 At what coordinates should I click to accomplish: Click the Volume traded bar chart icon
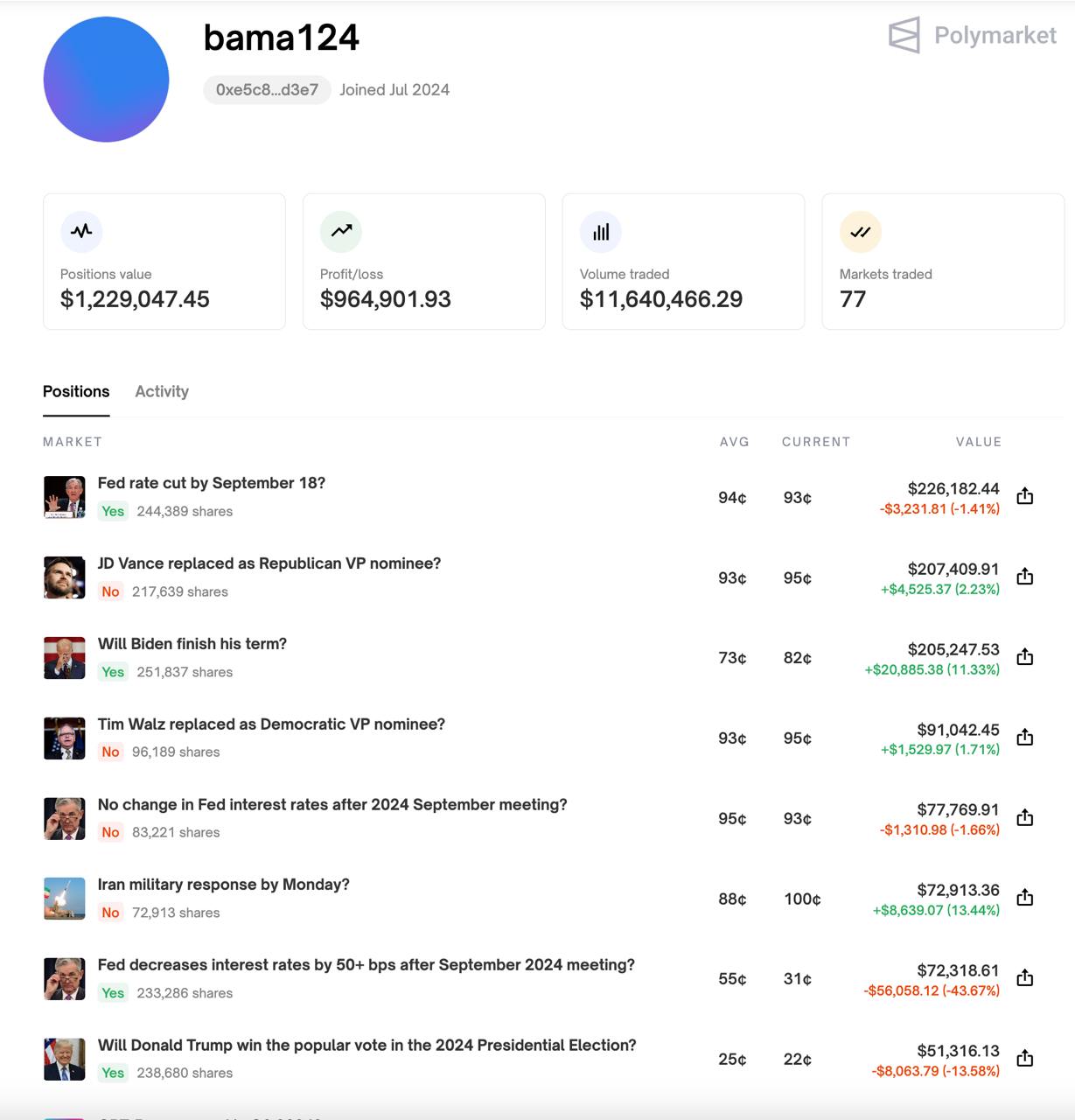tap(601, 231)
